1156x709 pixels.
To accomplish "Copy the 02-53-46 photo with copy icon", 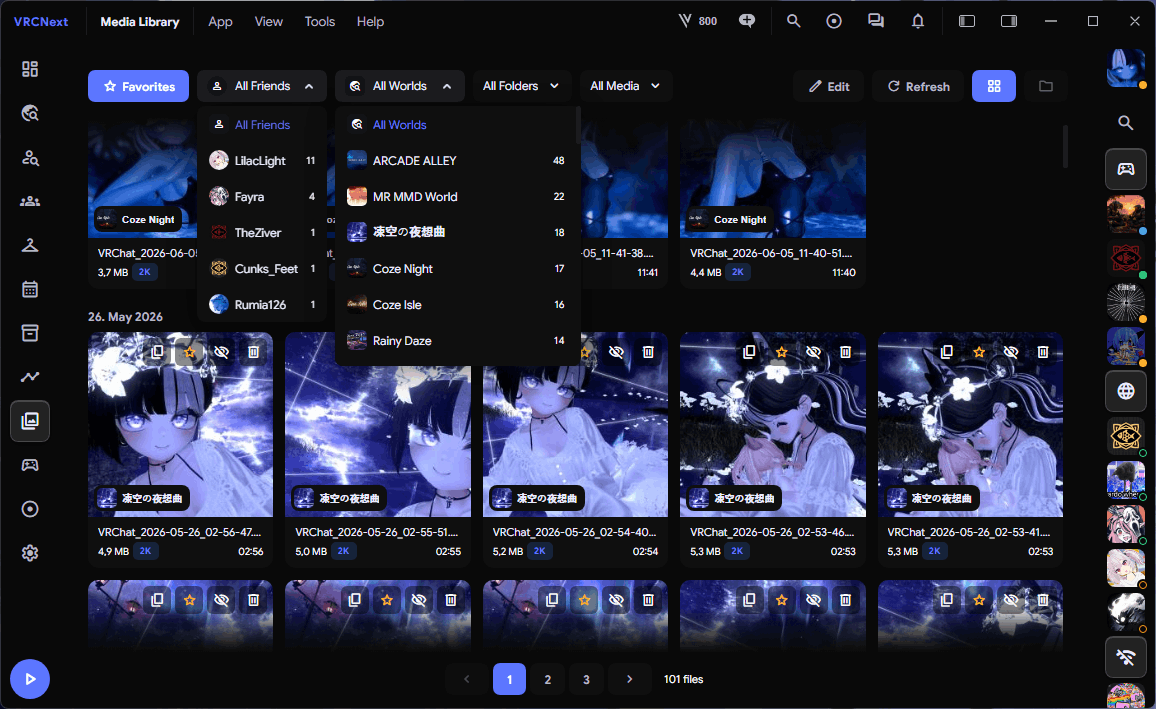I will (x=749, y=352).
